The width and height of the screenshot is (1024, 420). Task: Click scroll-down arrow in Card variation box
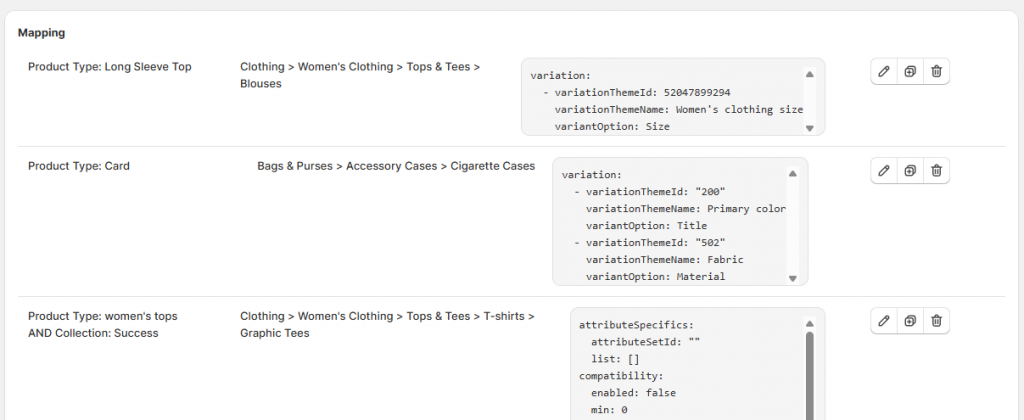click(792, 278)
